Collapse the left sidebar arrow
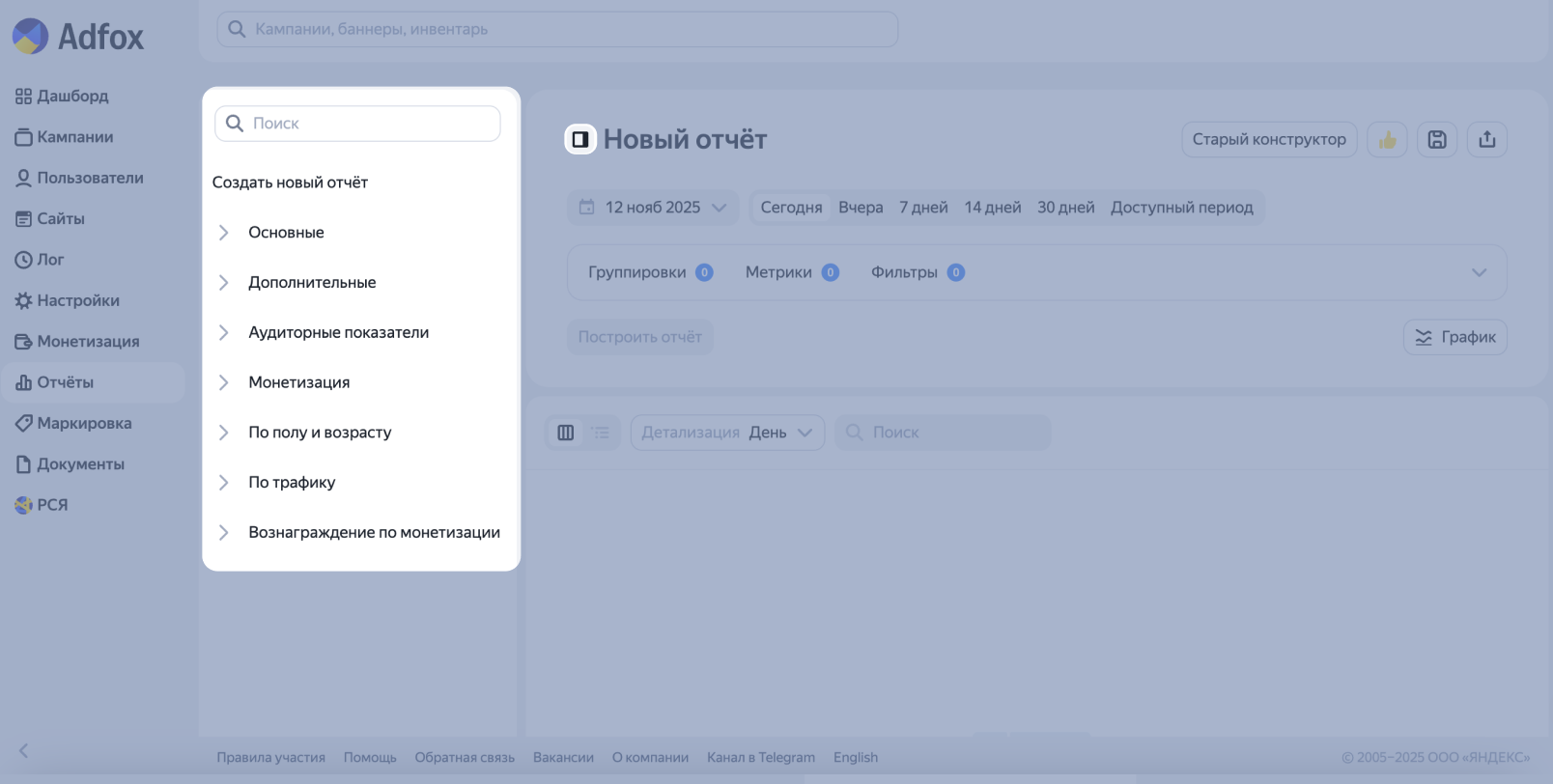The height and width of the screenshot is (784, 1553). (24, 750)
